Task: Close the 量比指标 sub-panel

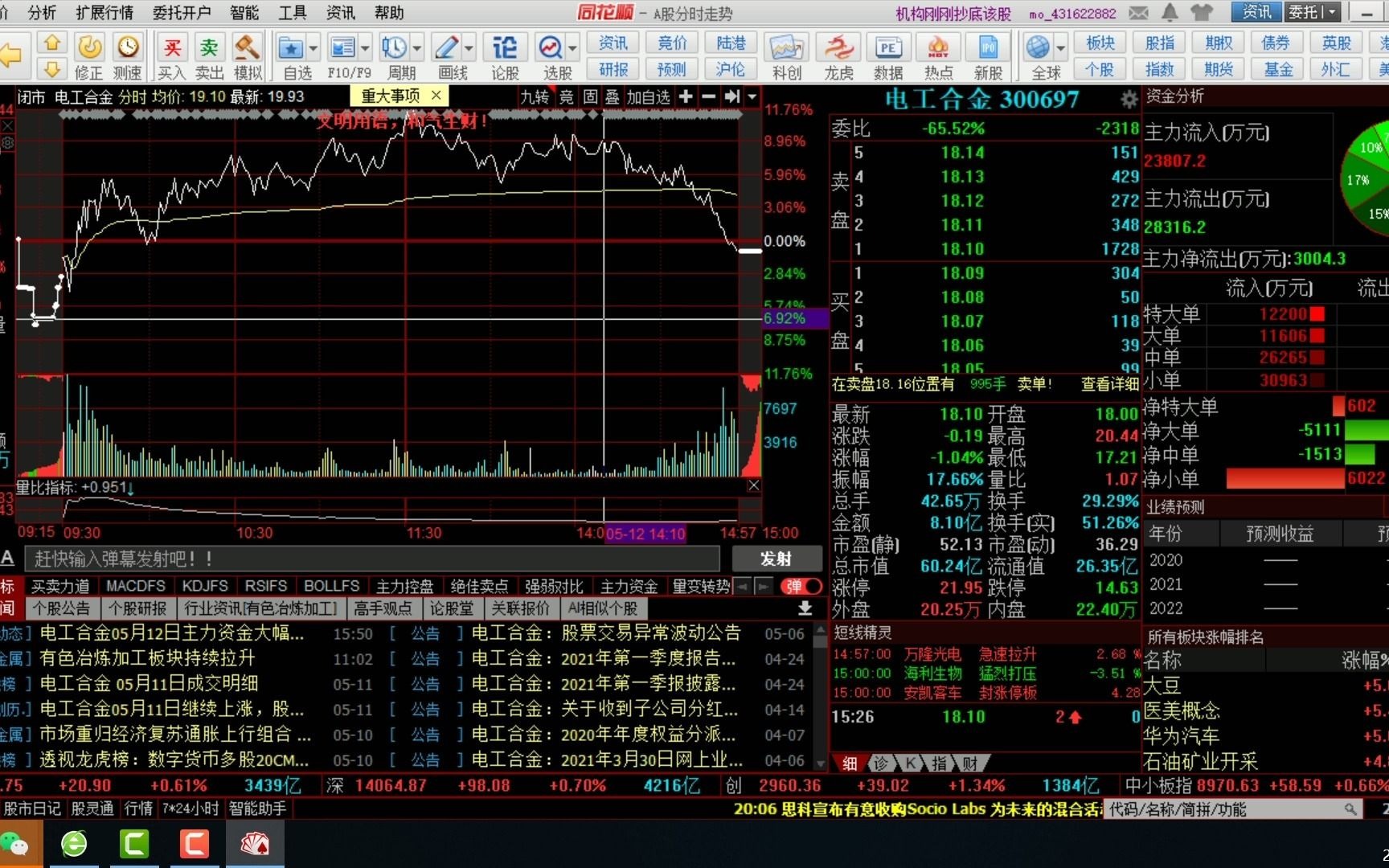Action: coord(753,485)
